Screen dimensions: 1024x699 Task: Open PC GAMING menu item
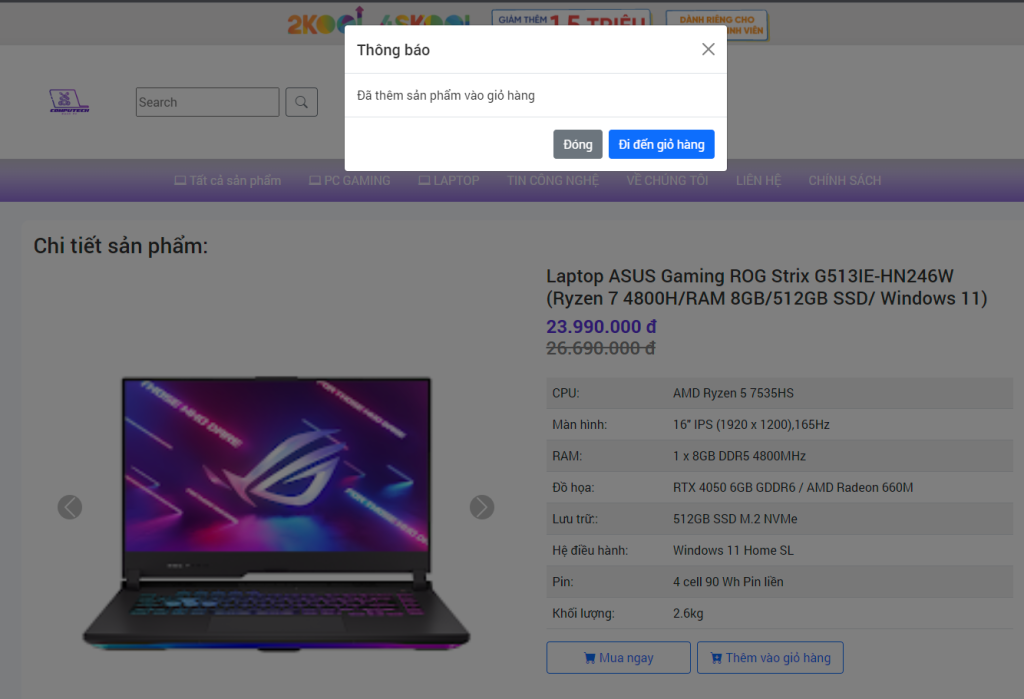(x=349, y=180)
